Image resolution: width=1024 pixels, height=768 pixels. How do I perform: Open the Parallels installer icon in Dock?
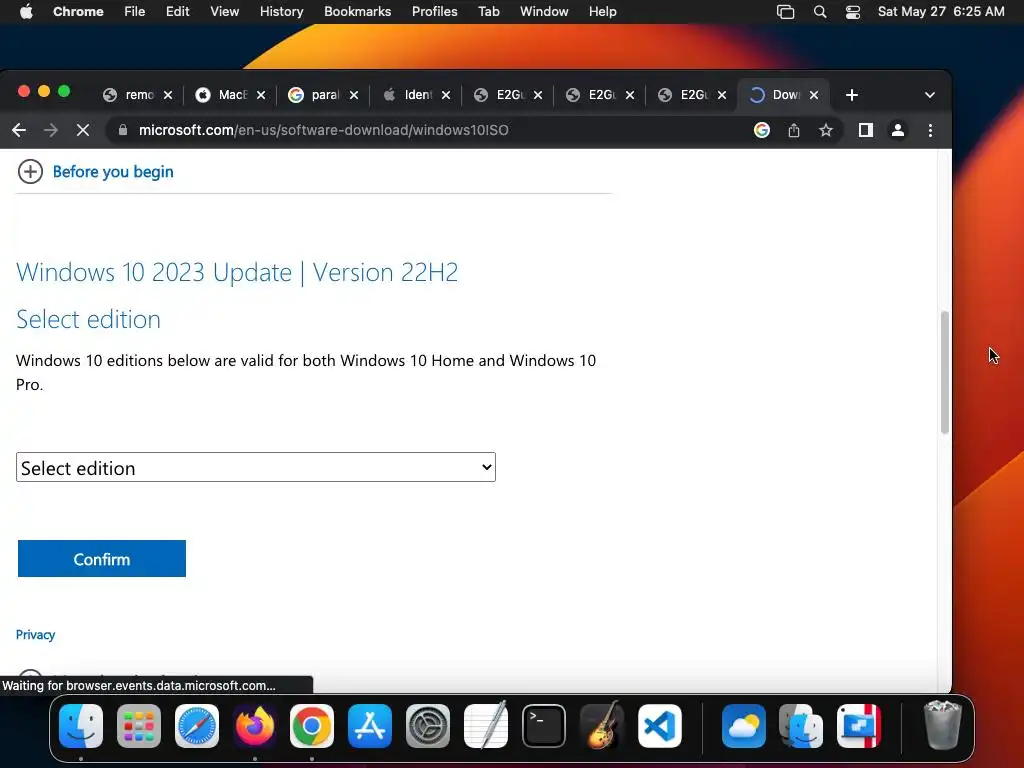(x=859, y=726)
